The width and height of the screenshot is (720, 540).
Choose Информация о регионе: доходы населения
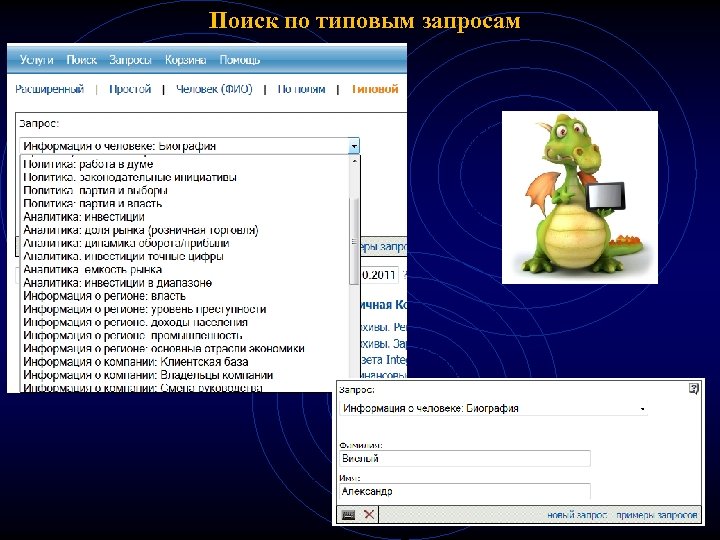pyautogui.click(x=135, y=322)
